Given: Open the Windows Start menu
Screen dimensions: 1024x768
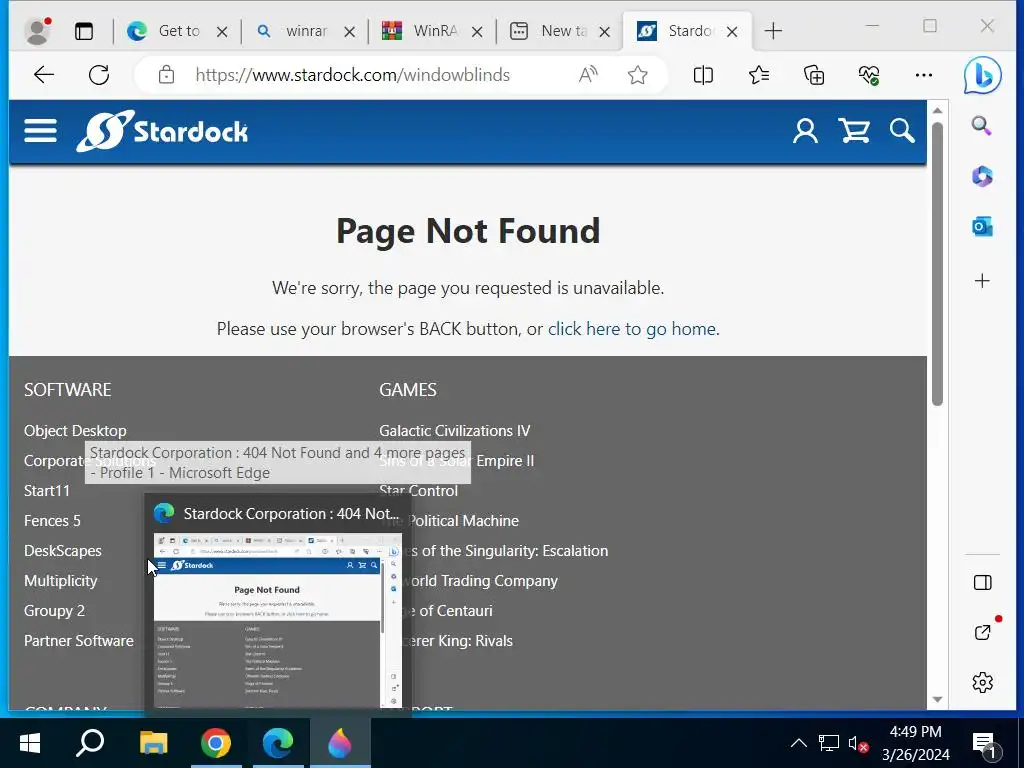Looking at the screenshot, I should coord(29,743).
